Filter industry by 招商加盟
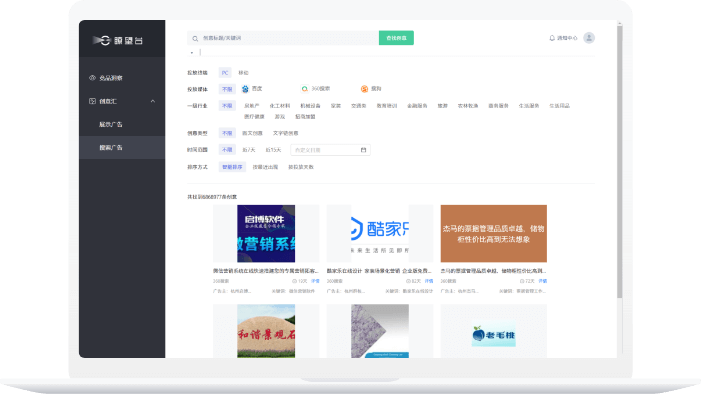Image resolution: width=701 pixels, height=394 pixels. tap(305, 117)
